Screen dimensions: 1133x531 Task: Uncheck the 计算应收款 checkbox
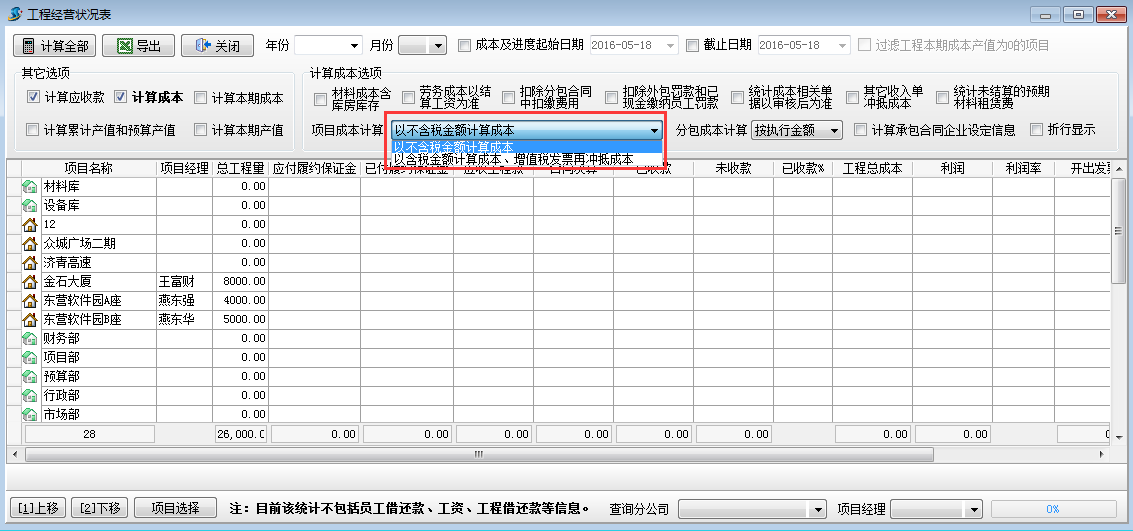(34, 98)
